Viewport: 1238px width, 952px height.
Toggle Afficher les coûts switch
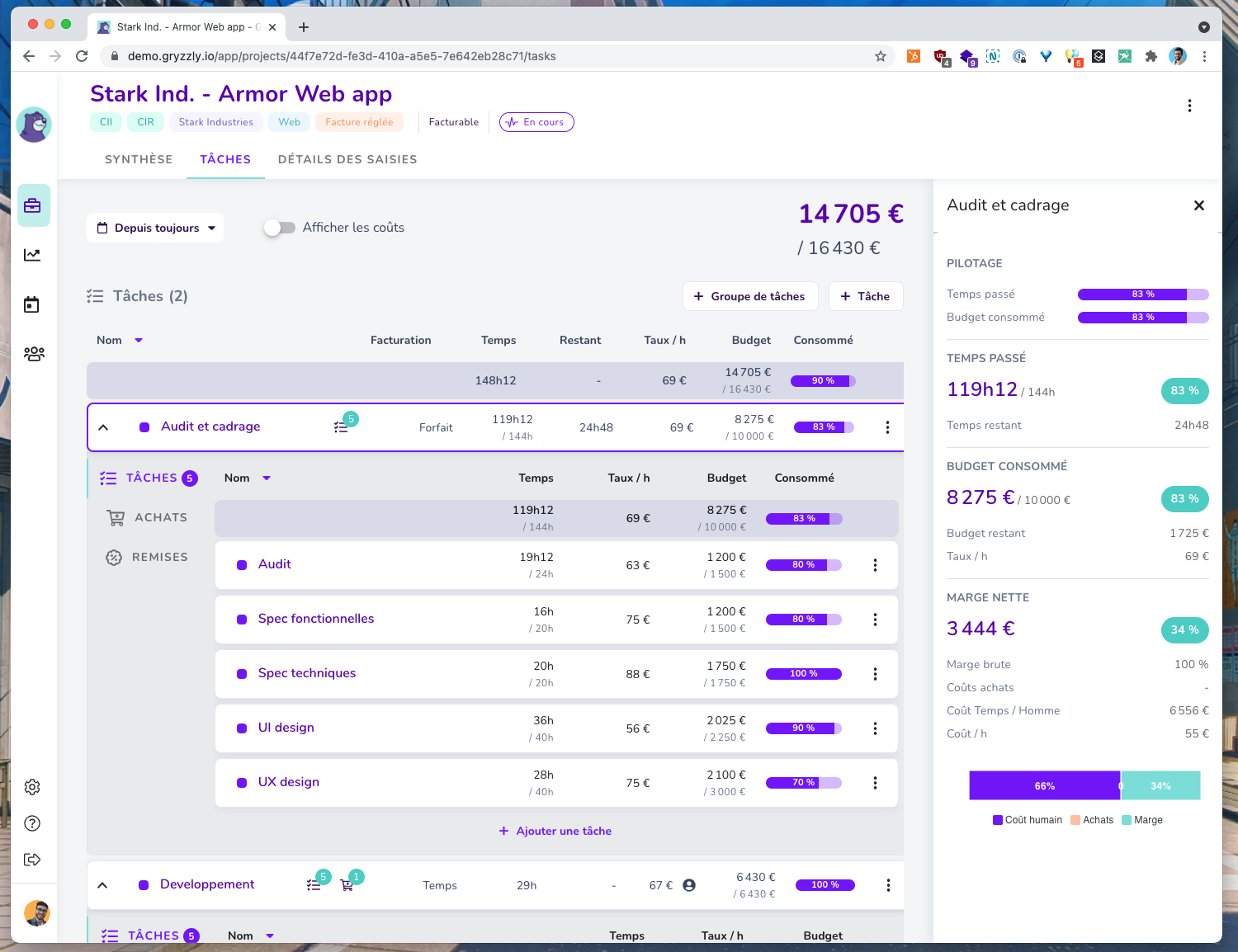pos(280,228)
